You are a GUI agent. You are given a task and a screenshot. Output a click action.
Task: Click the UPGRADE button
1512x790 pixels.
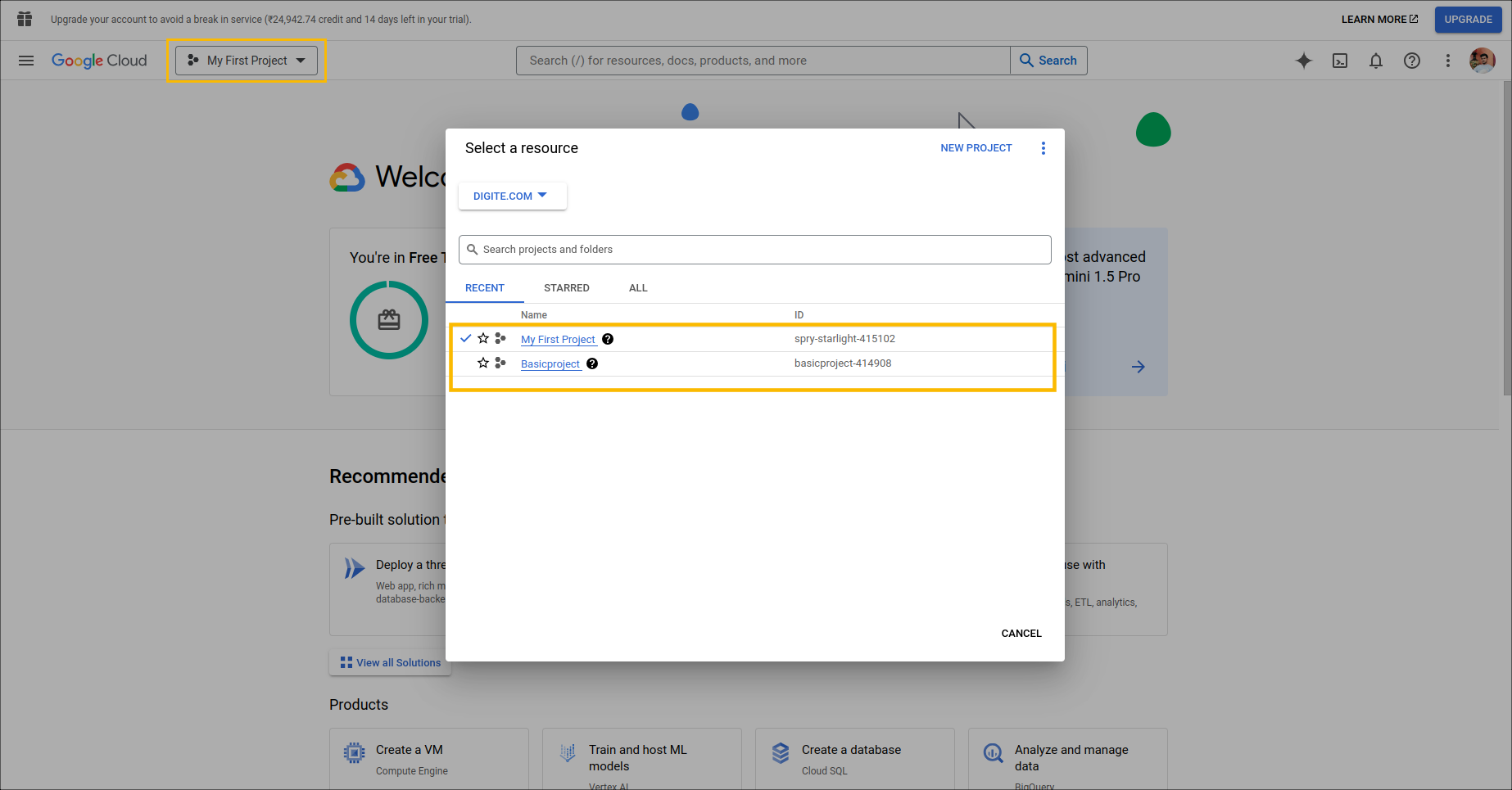1469,20
